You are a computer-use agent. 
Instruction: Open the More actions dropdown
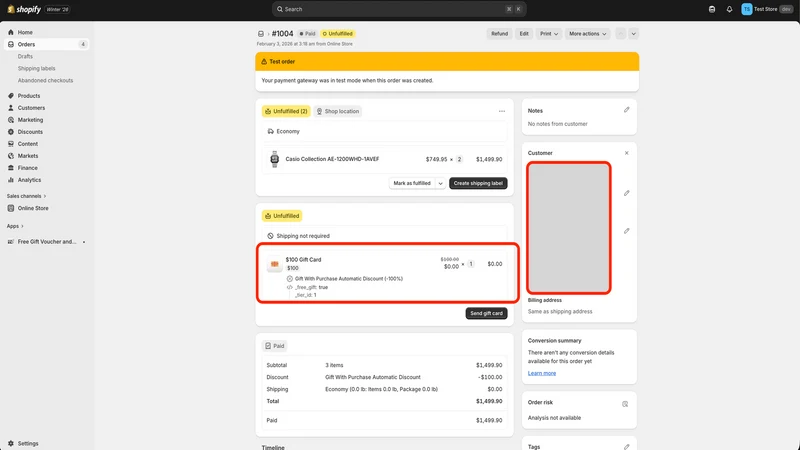587,34
